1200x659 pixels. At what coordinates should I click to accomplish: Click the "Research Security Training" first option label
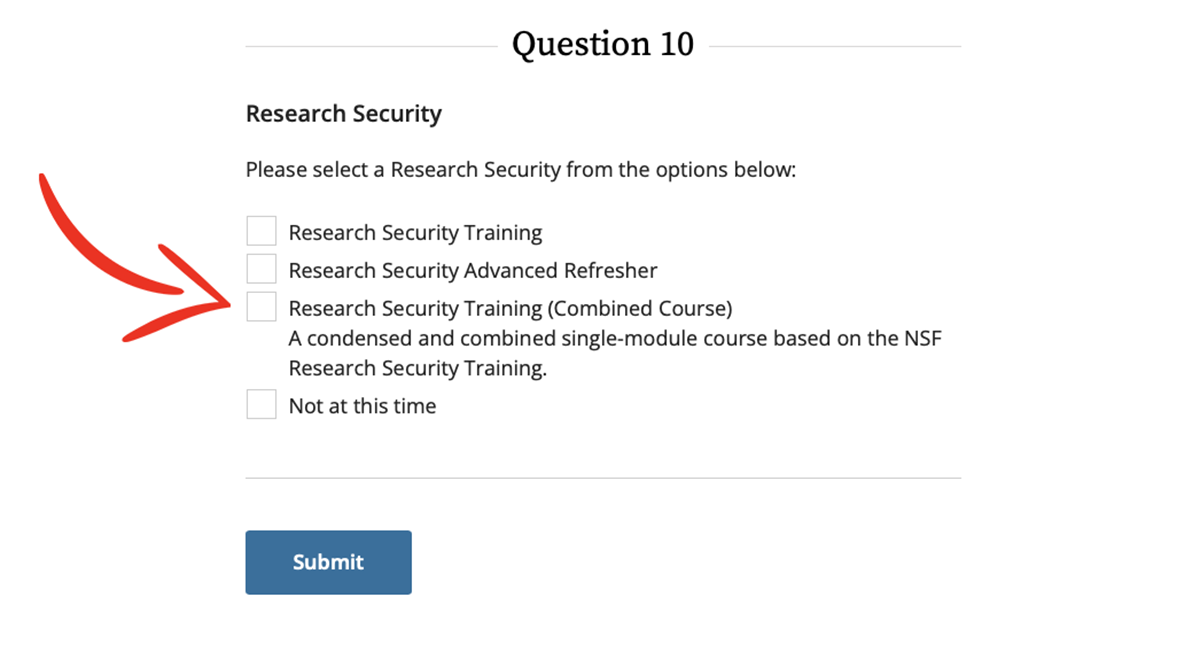(415, 233)
